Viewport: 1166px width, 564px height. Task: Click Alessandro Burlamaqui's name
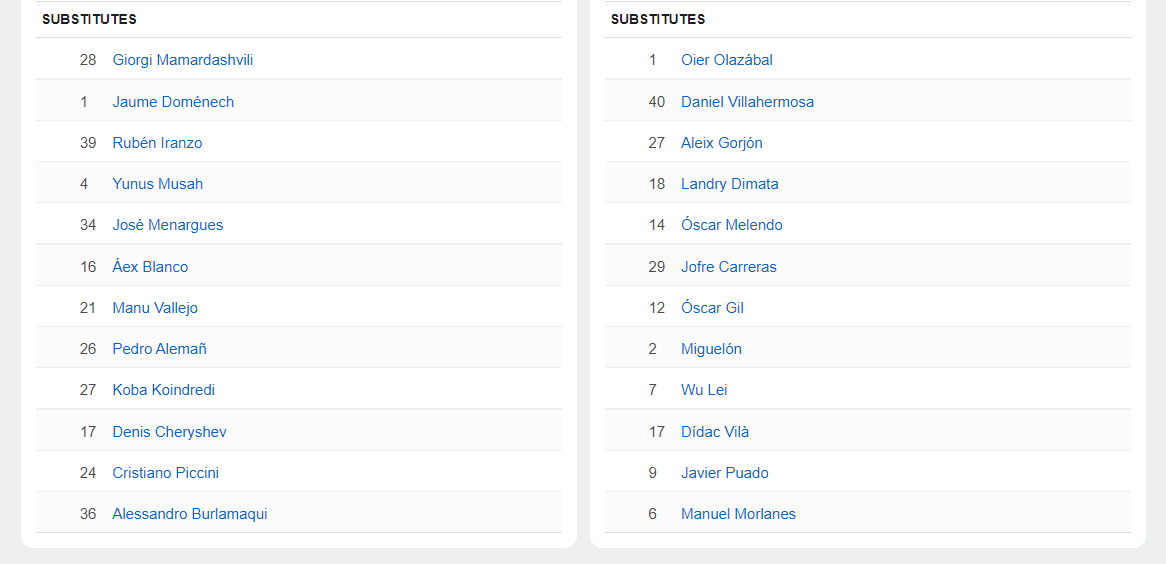click(x=190, y=514)
